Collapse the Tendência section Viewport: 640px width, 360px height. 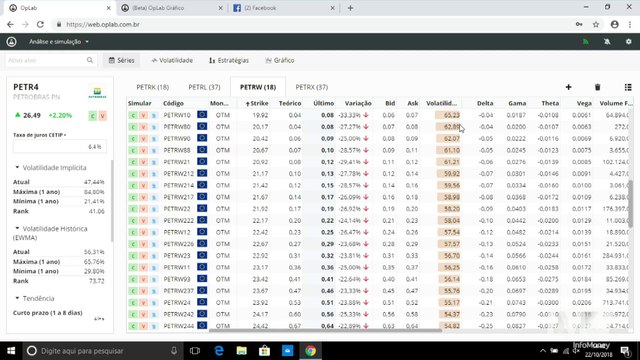[34, 298]
